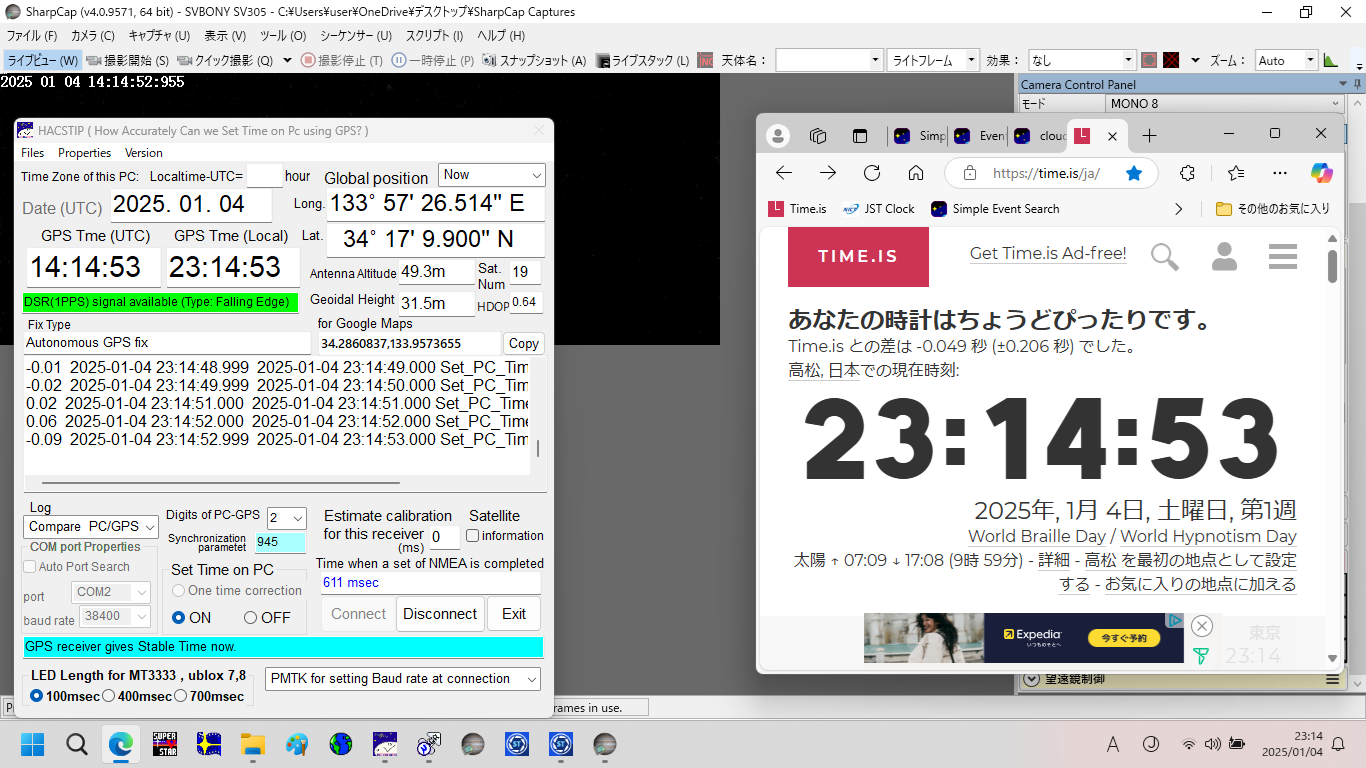1366x768 pixels.
Task: Click Copy button for Google Maps coordinates
Action: pos(523,343)
